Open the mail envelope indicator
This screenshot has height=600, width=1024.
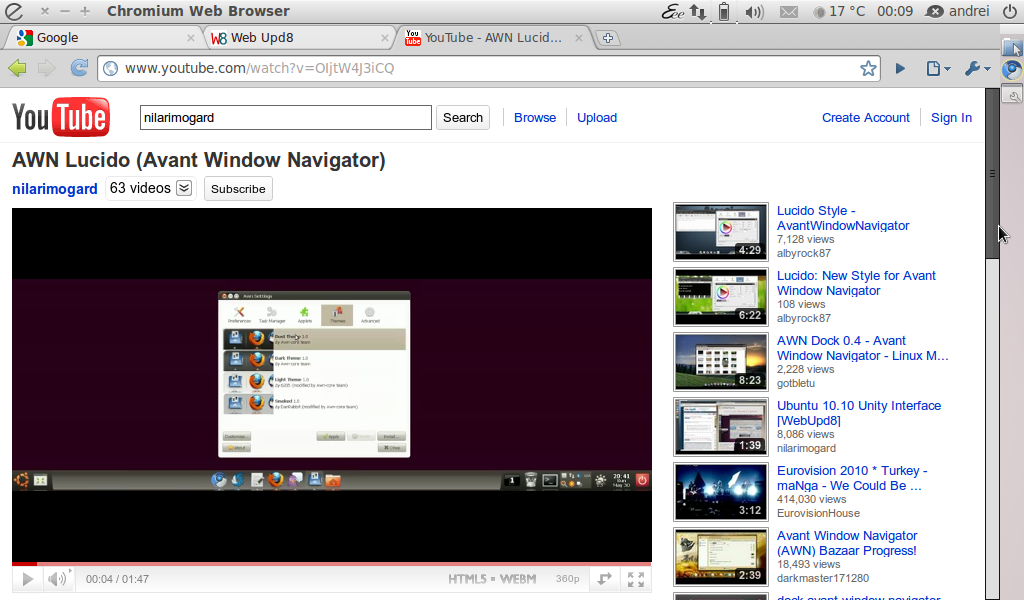point(789,11)
